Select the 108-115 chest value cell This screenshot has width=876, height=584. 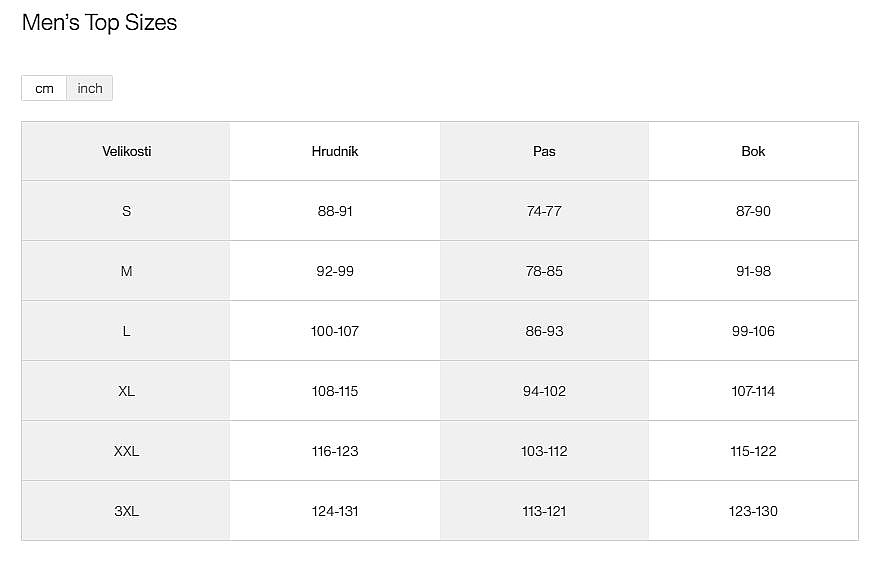(335, 391)
